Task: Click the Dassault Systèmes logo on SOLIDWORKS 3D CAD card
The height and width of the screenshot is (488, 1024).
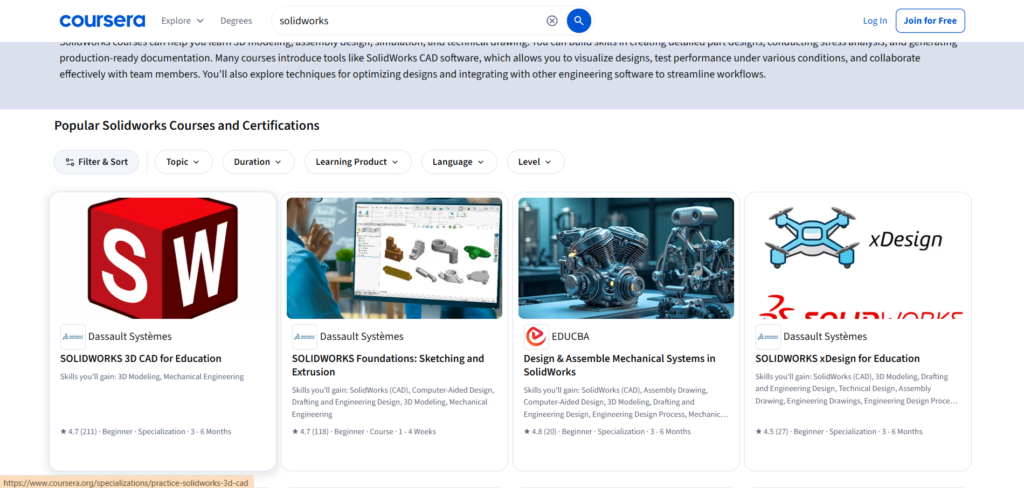Action: pyautogui.click(x=72, y=336)
